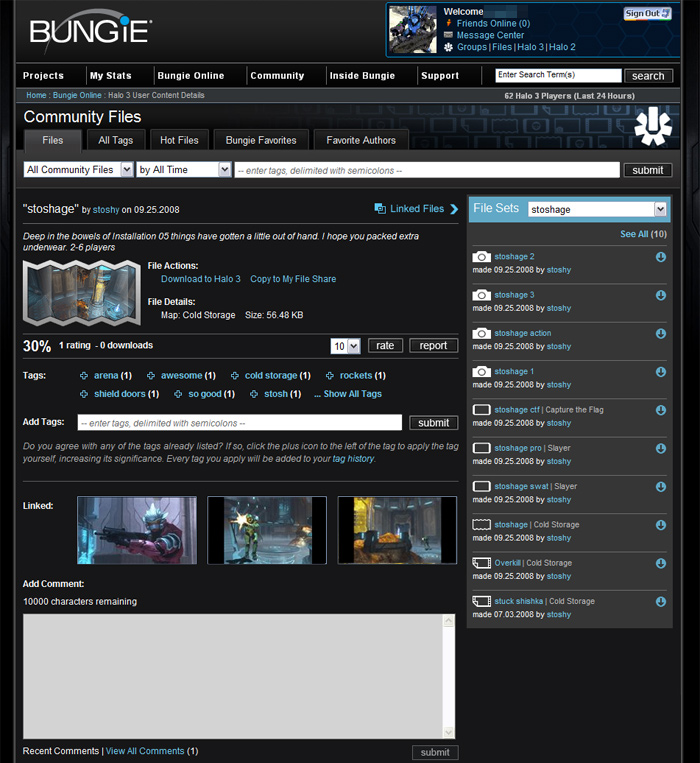Click the Download to Halo 3 link
This screenshot has width=700, height=763.
[200, 279]
